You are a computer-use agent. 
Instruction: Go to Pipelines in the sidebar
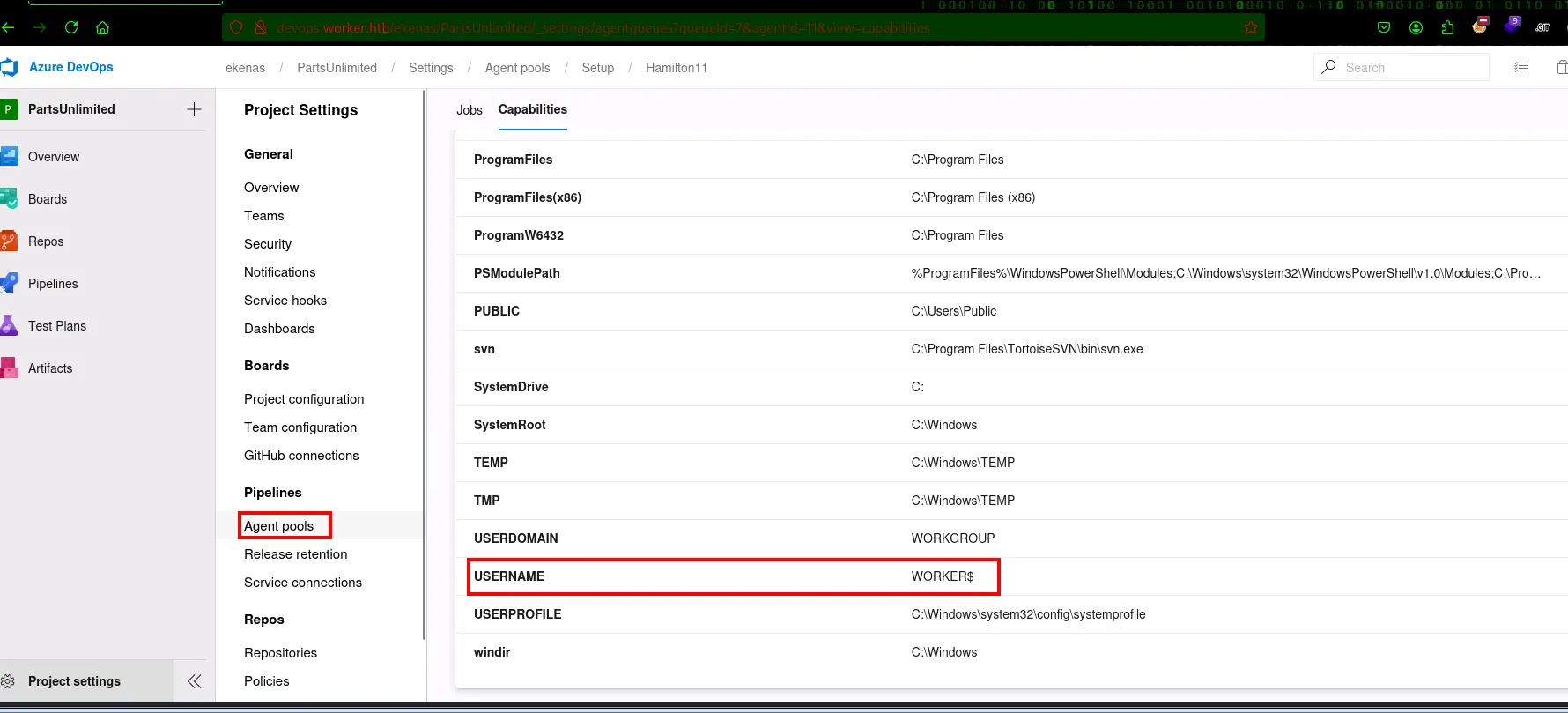[x=53, y=284]
